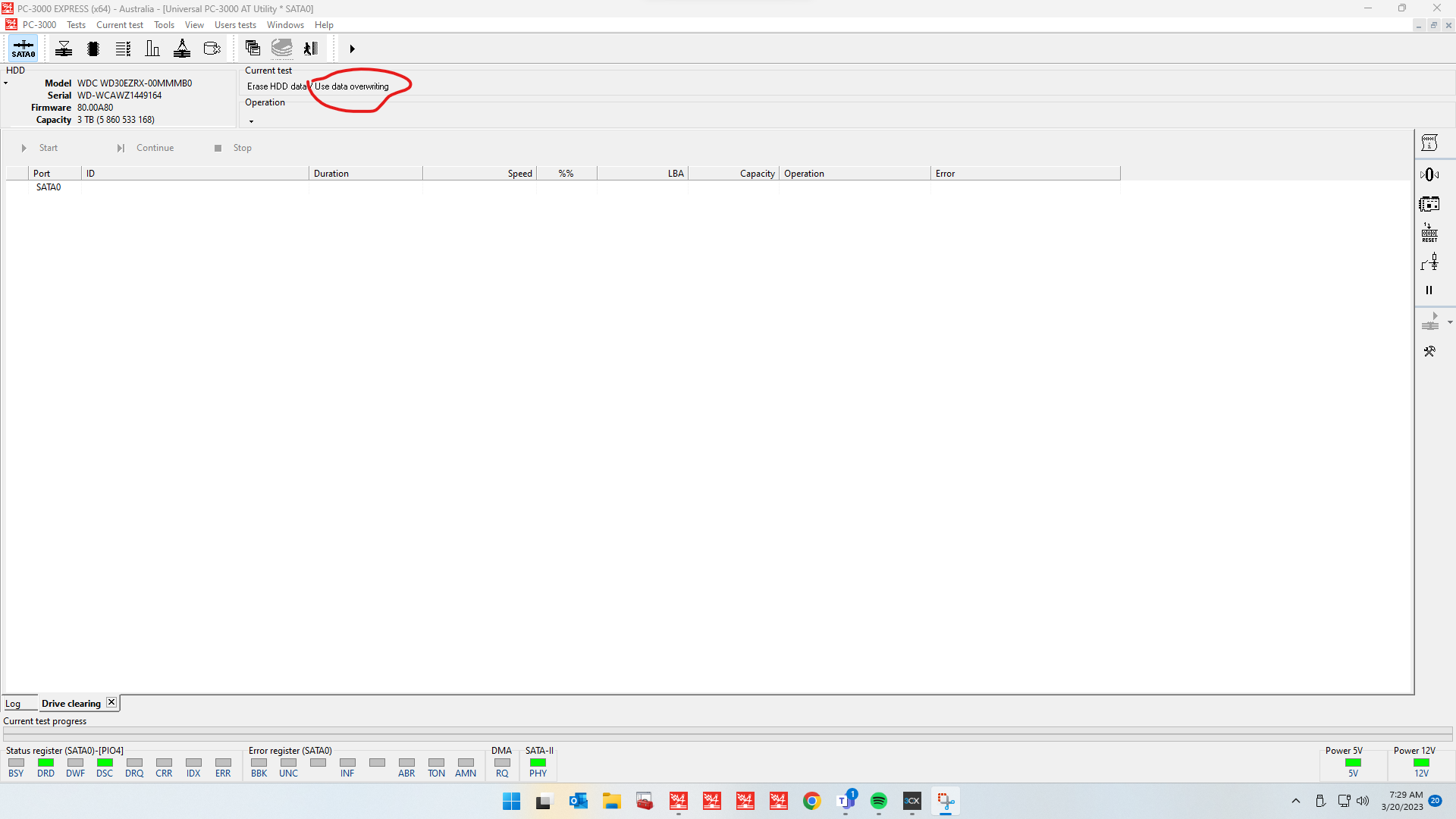Click the compass over disk icon

[182, 49]
